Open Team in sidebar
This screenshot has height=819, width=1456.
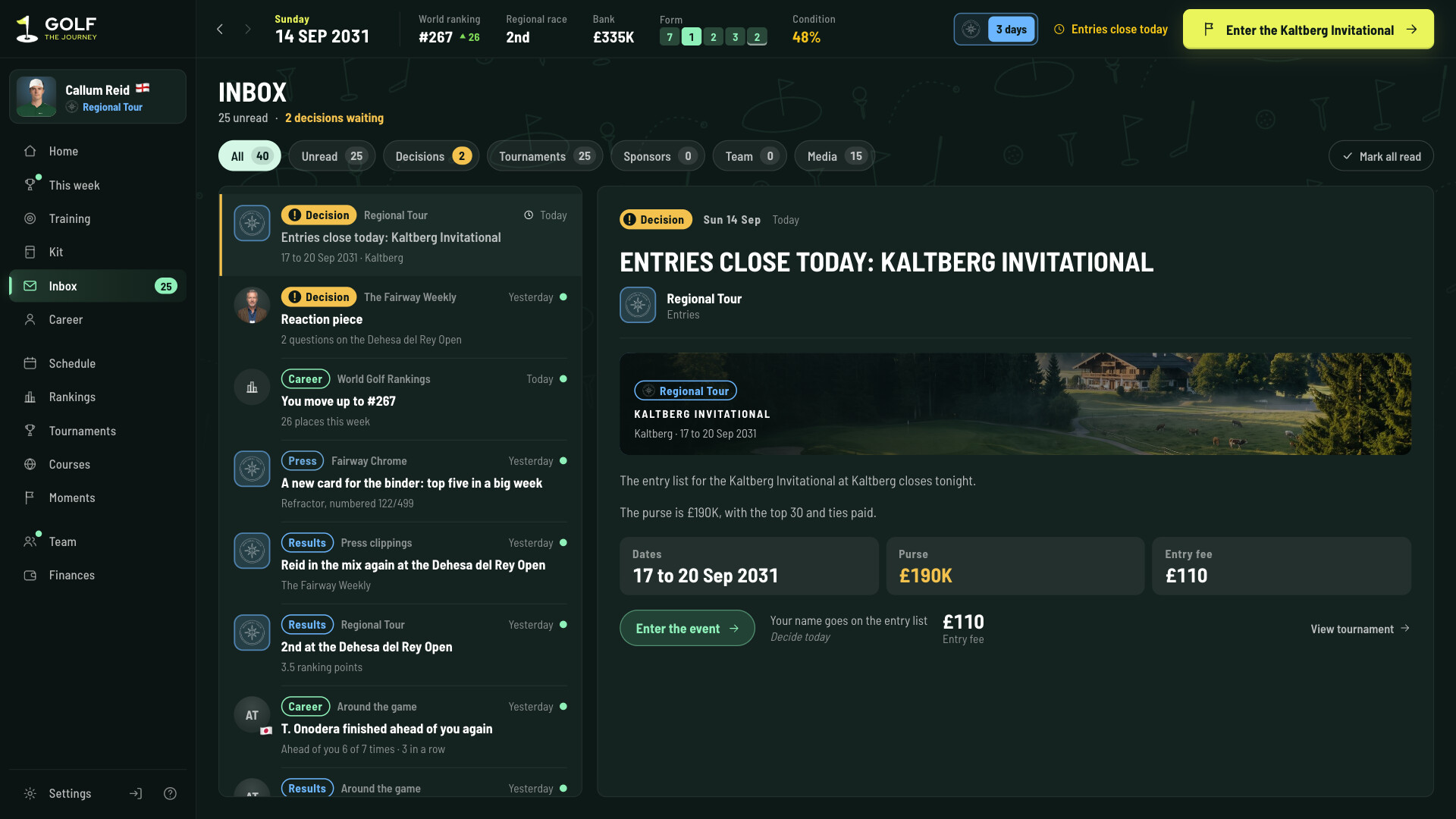tap(98, 541)
